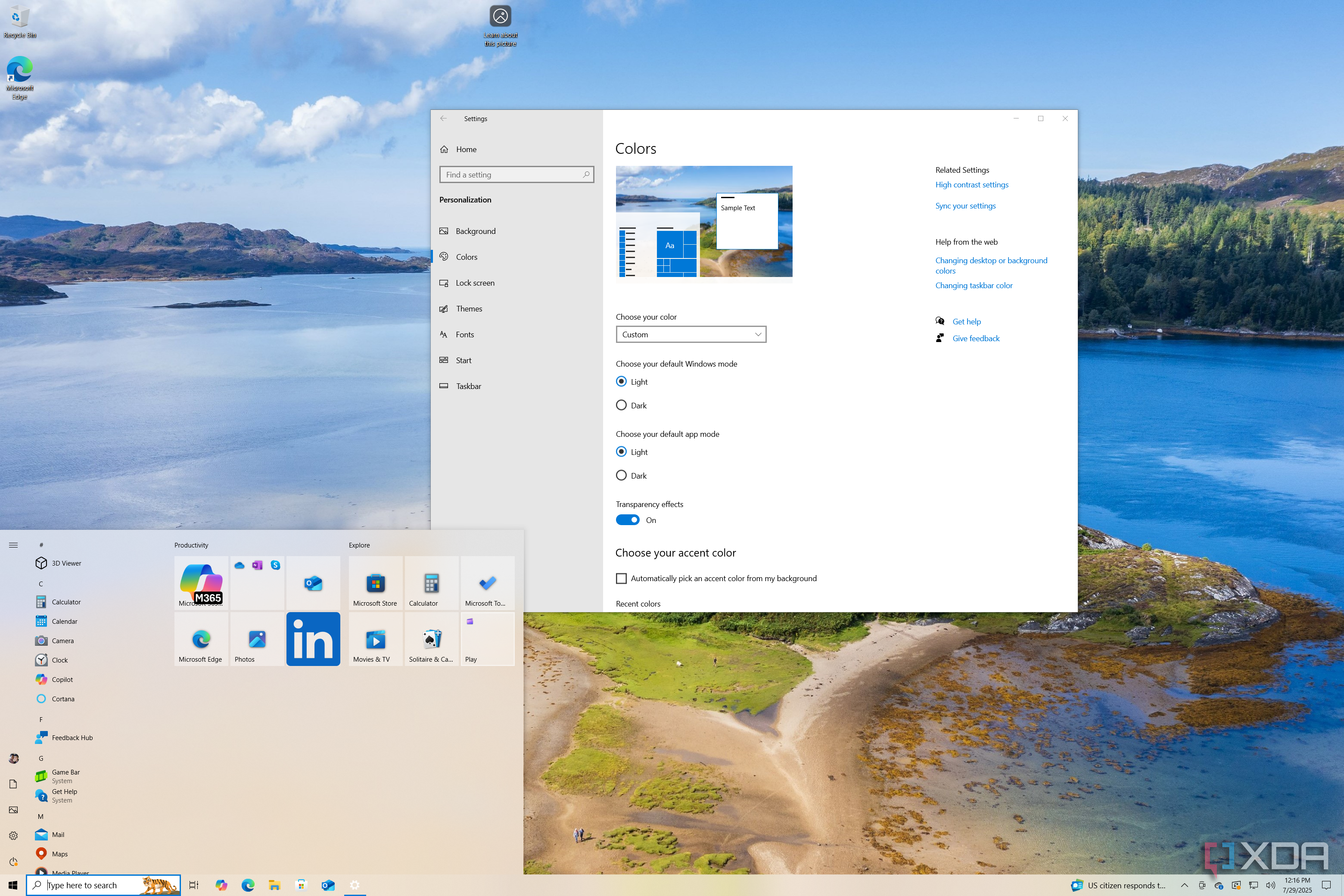
Task: Open File Explorer from the taskbar
Action: pos(274,885)
